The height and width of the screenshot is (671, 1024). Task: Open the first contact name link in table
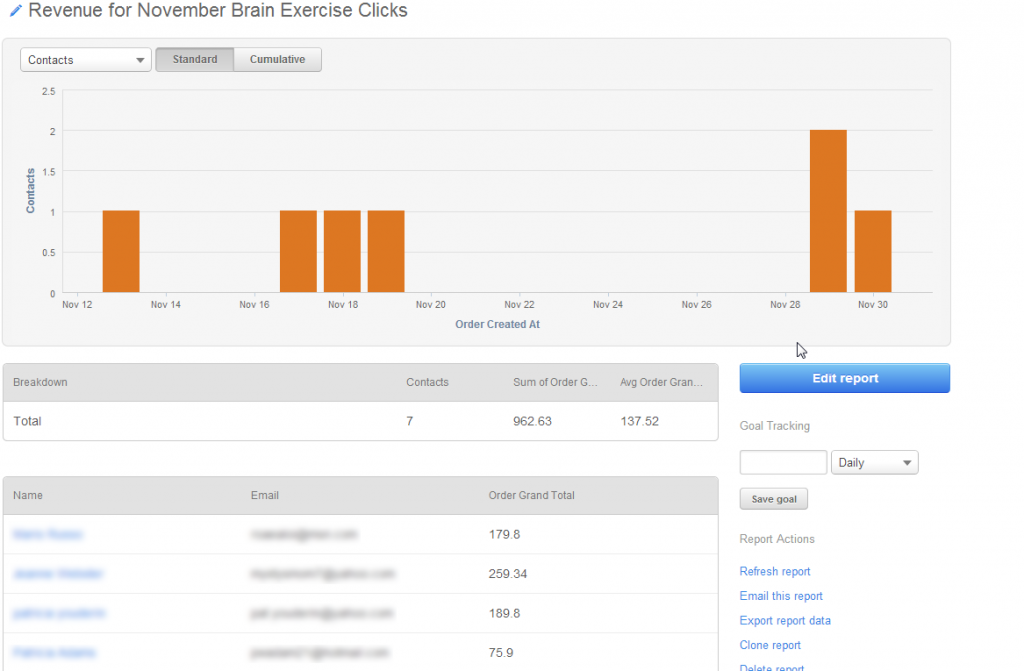coord(48,535)
